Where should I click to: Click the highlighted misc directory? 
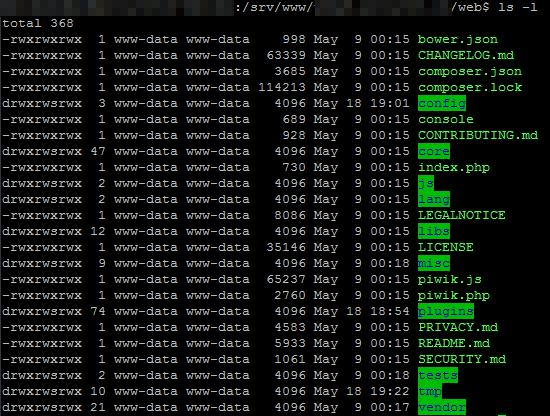434,263
